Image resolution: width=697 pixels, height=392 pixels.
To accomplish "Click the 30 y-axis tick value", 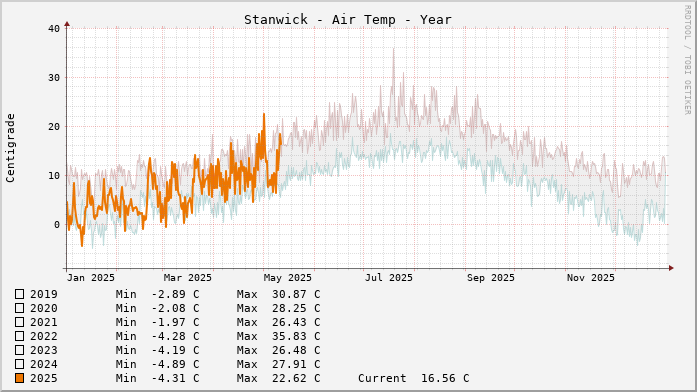I will coord(54,78).
